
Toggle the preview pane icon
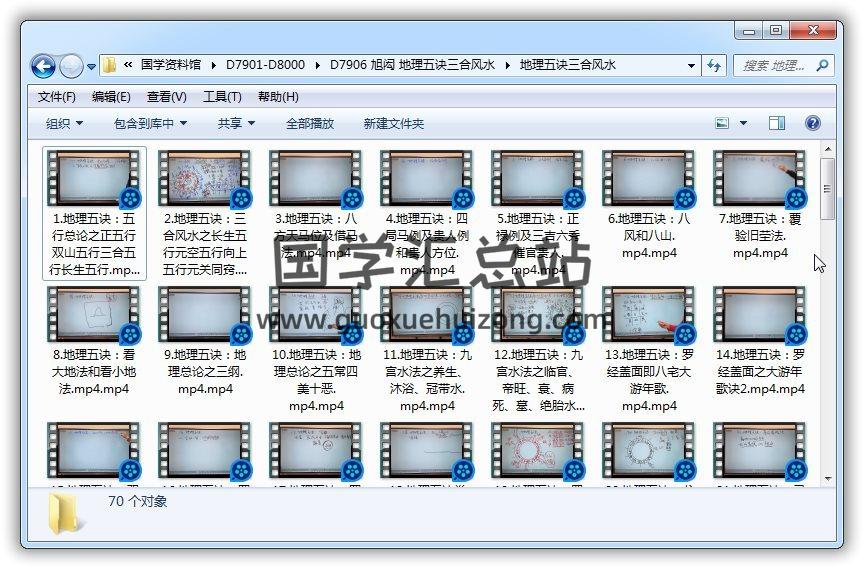[777, 123]
